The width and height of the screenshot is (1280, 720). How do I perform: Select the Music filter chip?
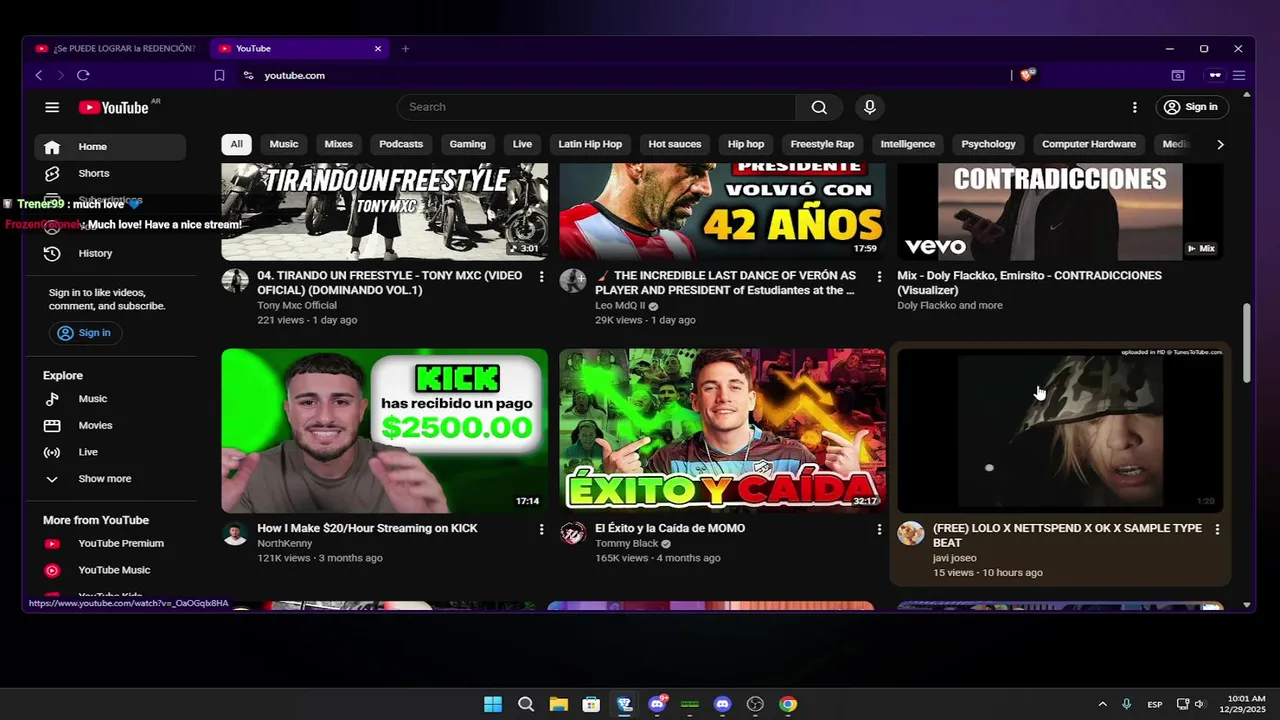coord(284,144)
